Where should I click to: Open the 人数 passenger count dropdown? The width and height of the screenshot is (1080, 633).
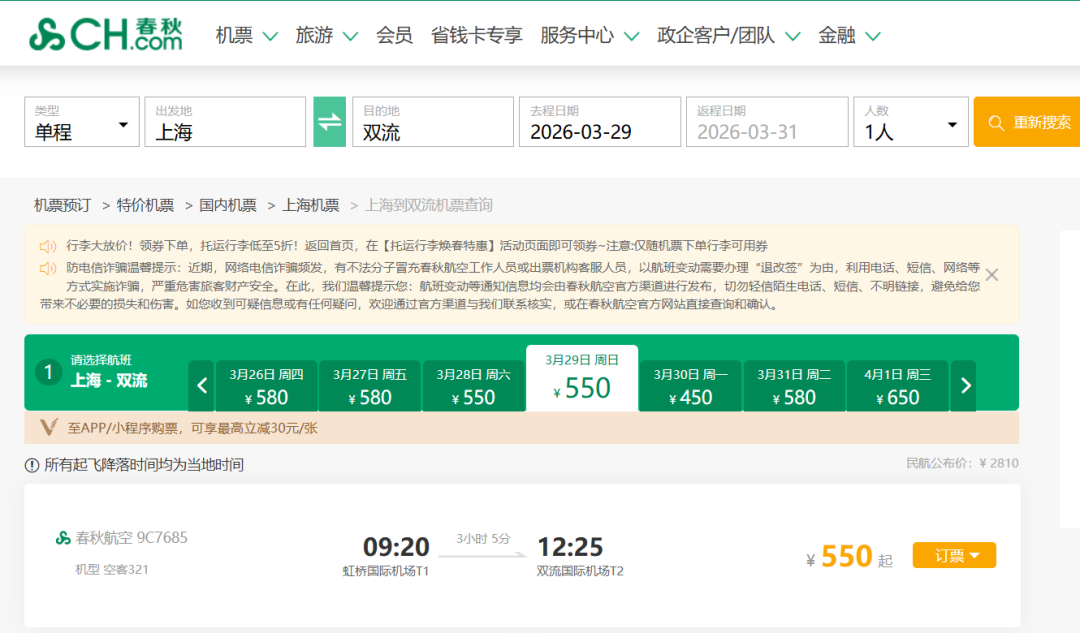910,122
